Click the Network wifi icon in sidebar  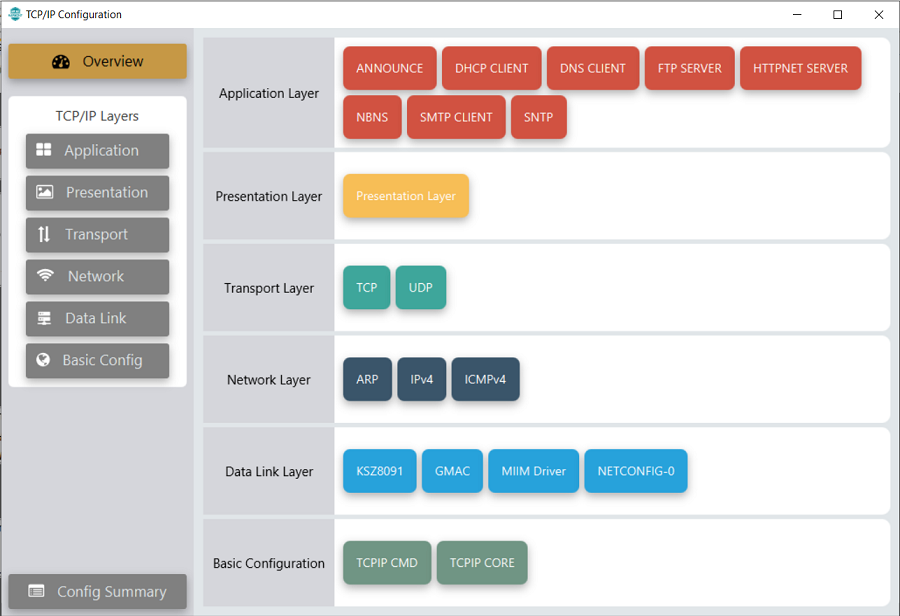click(45, 276)
